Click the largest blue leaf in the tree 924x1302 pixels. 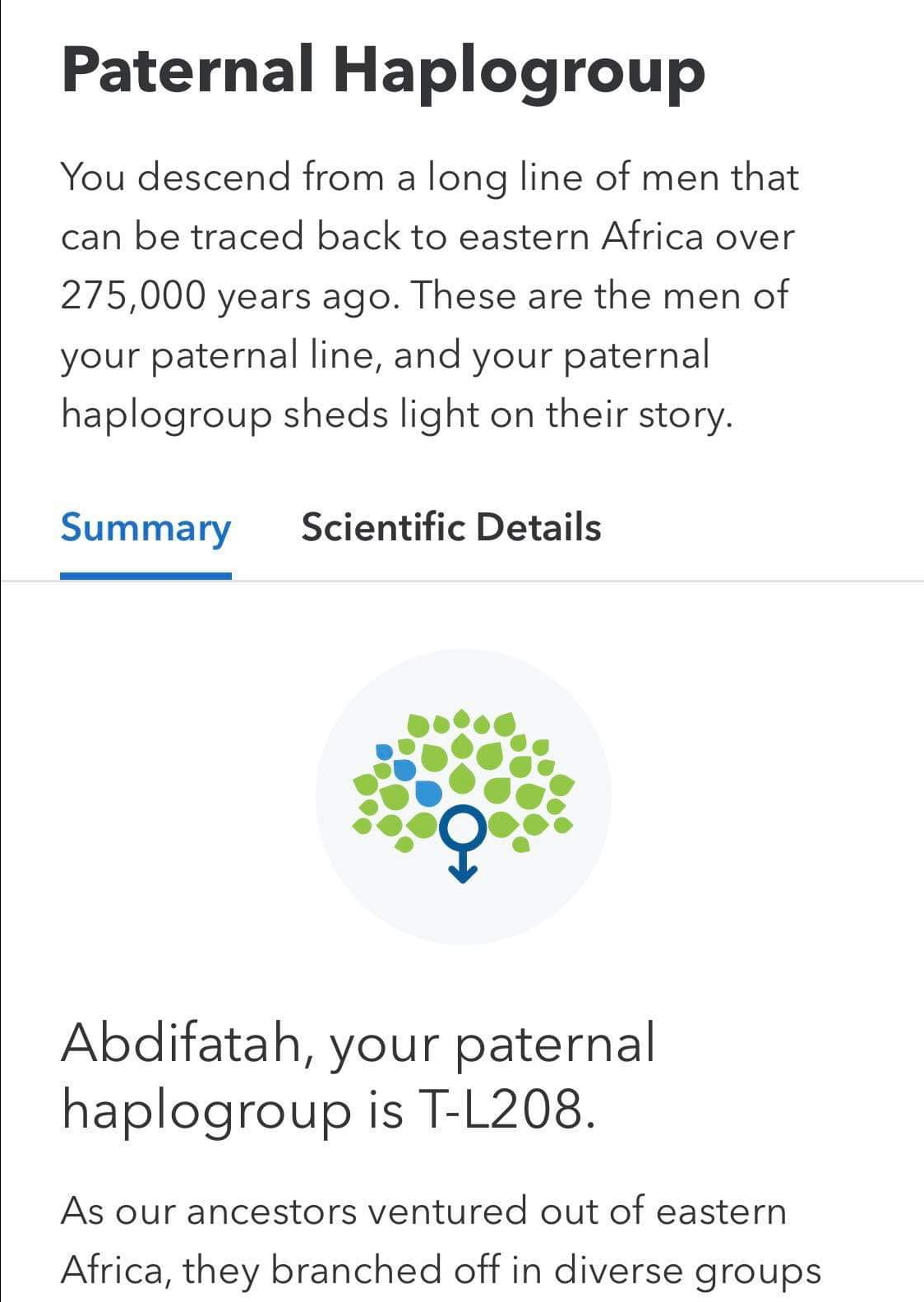pos(428,793)
